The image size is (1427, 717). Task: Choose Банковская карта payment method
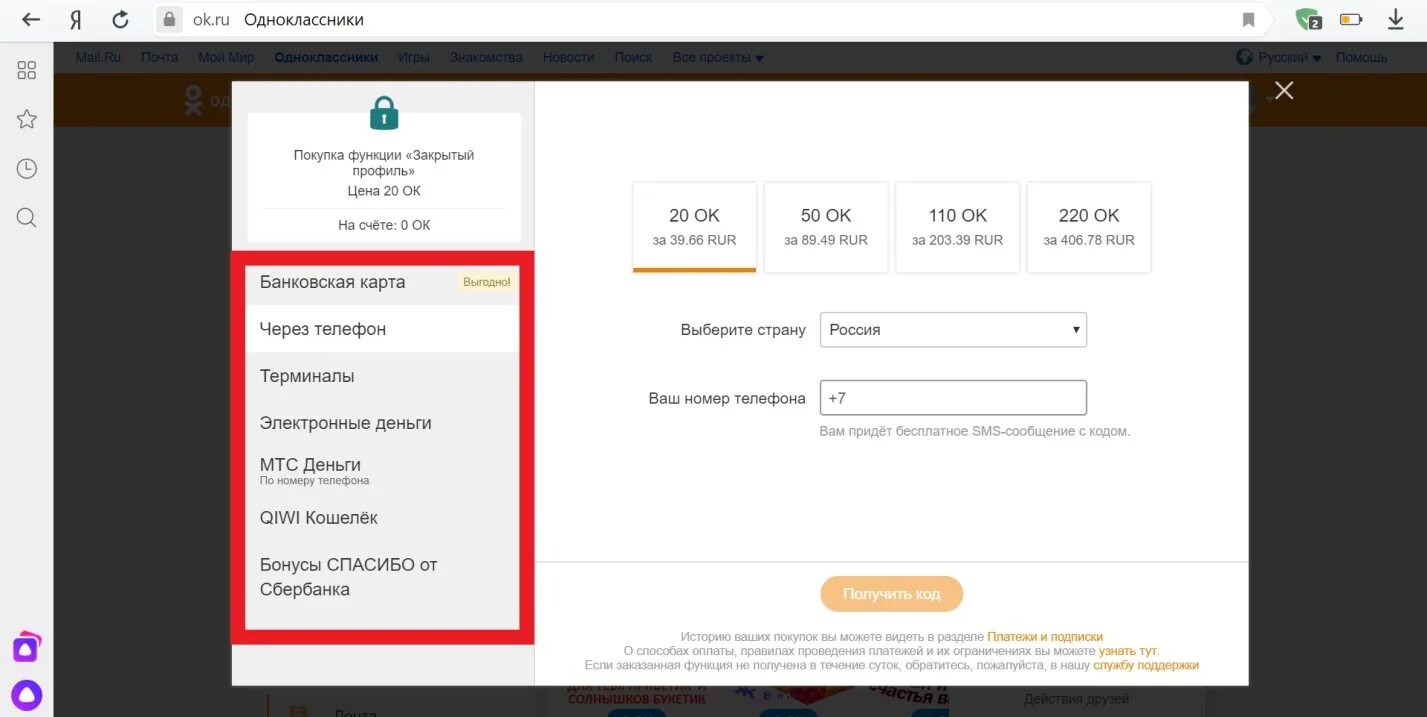click(382, 282)
